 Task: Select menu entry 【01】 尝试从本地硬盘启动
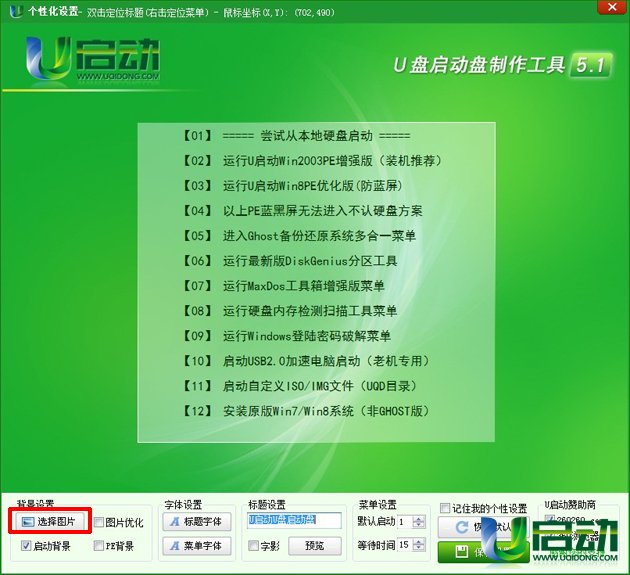[x=296, y=136]
